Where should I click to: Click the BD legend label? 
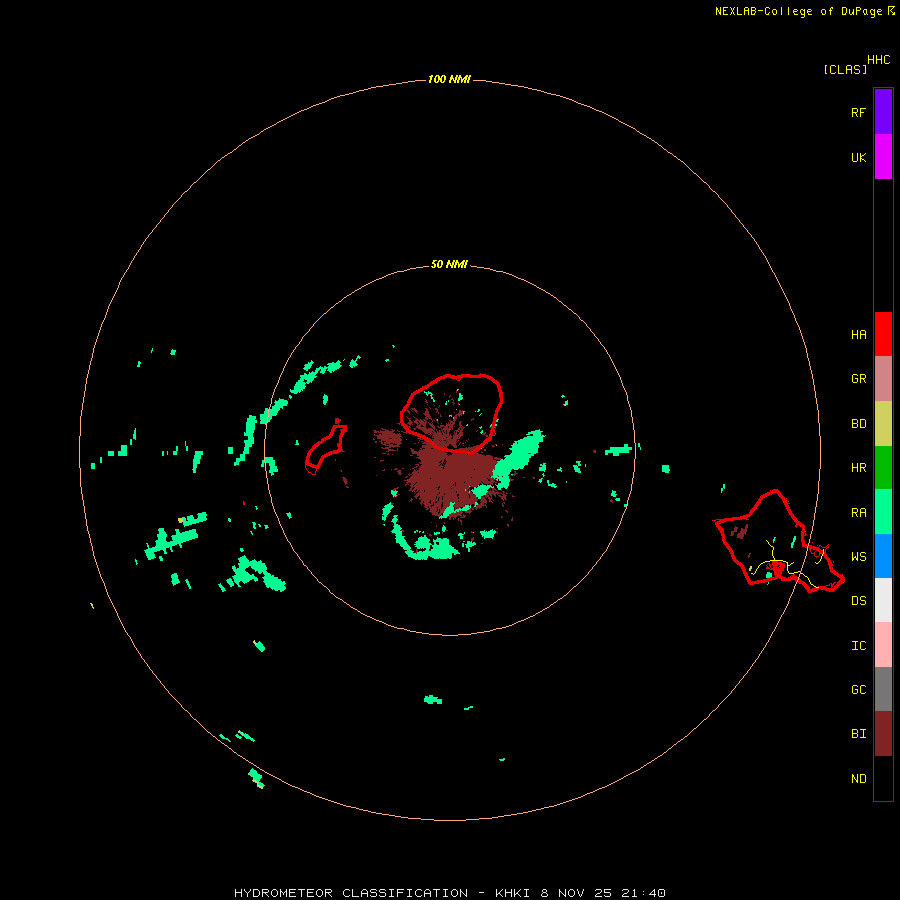858,424
